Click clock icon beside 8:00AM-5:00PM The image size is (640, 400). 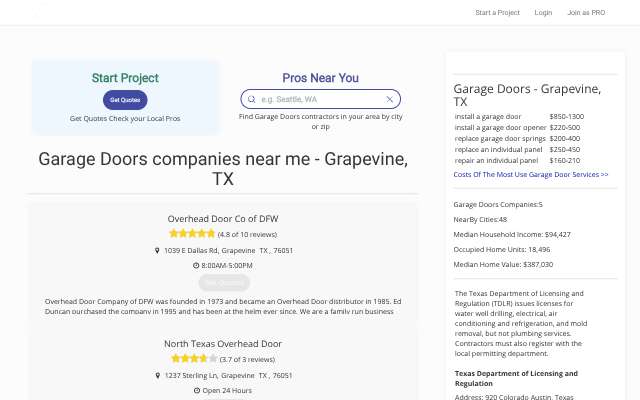point(196,265)
